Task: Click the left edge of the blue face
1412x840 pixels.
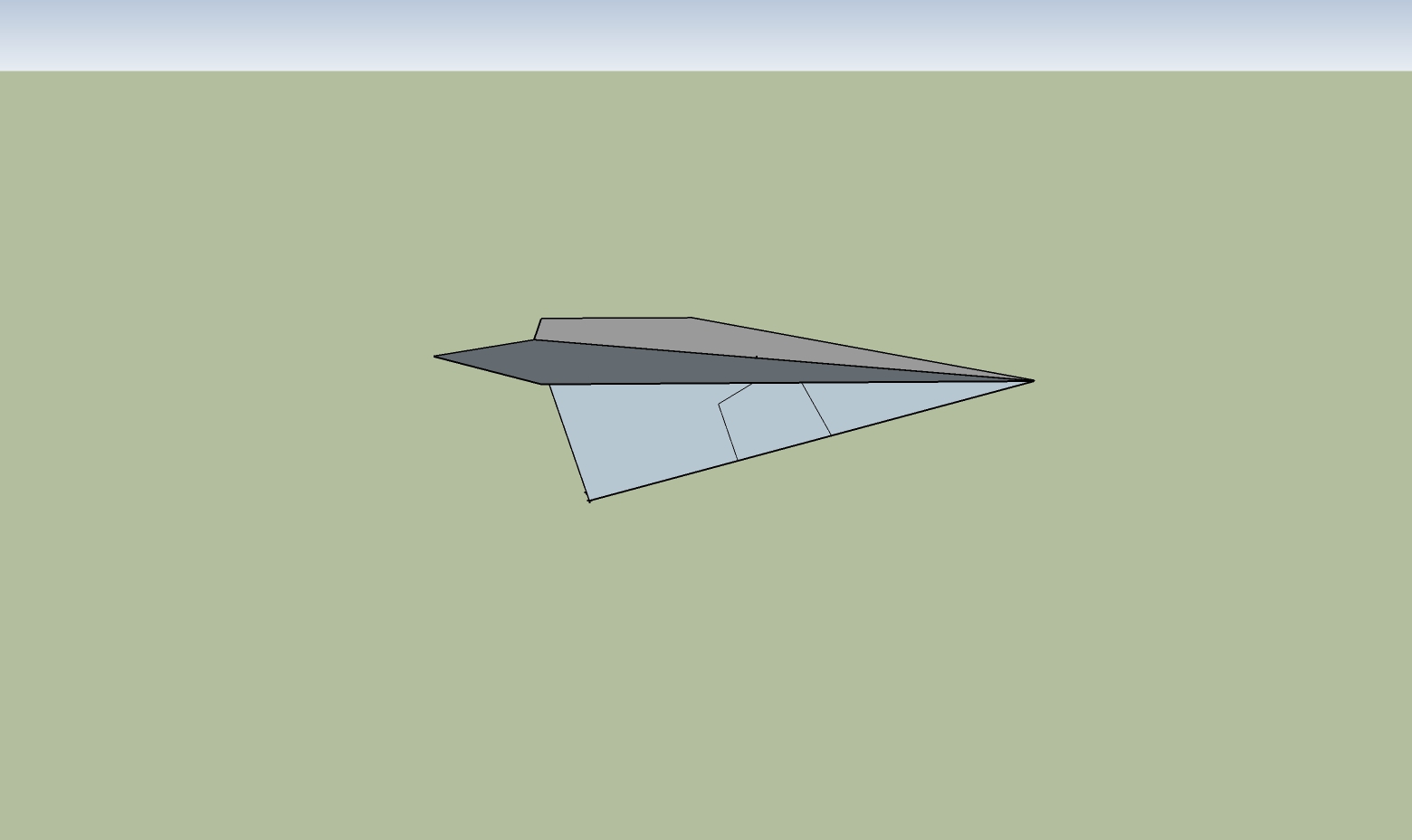Action: coord(568,441)
